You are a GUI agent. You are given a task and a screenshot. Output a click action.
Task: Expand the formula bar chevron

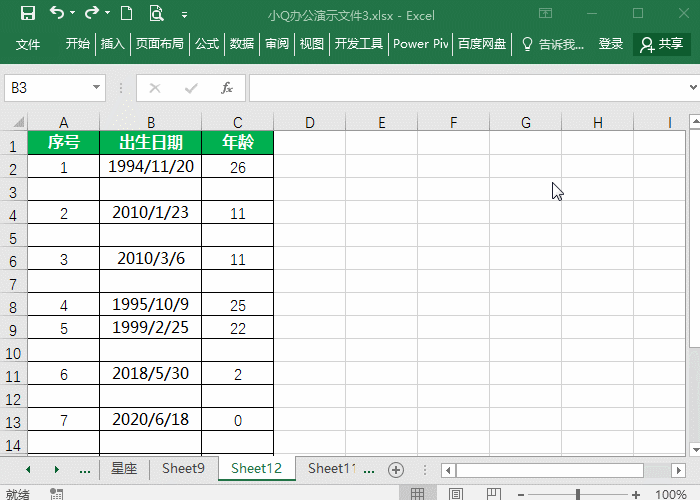[693, 88]
